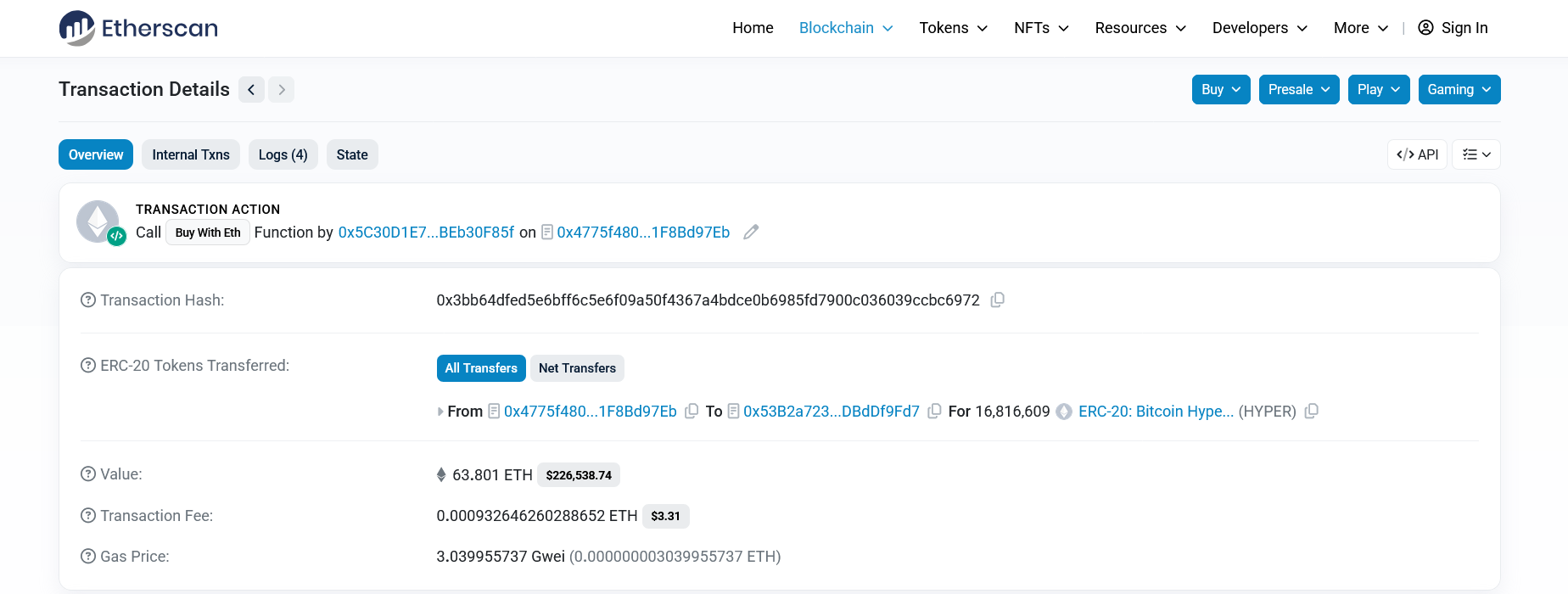The image size is (1568, 594).
Task: Click the pencil edit icon in Transaction Action
Action: pyautogui.click(x=751, y=233)
